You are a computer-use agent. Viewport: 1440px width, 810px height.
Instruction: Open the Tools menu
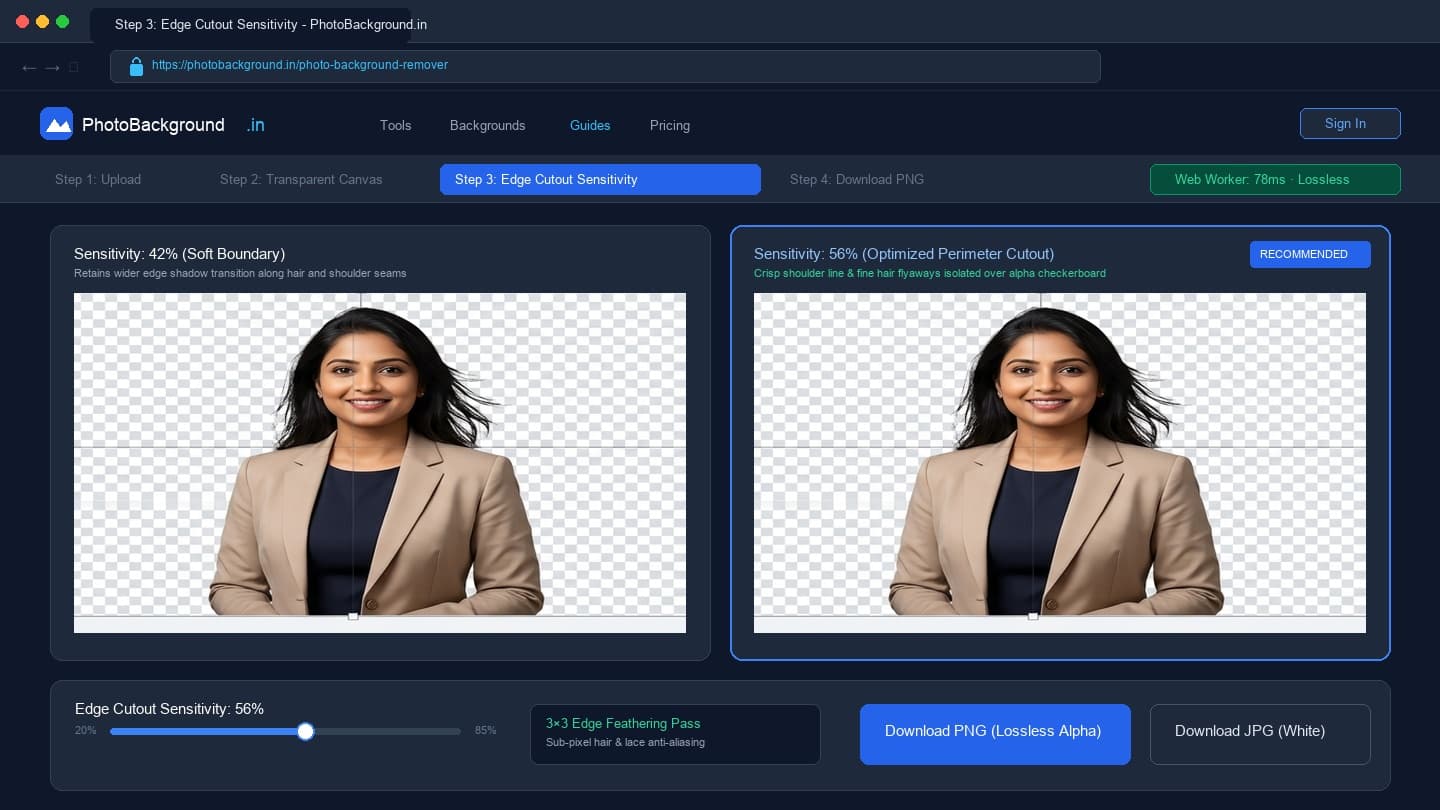pos(395,125)
